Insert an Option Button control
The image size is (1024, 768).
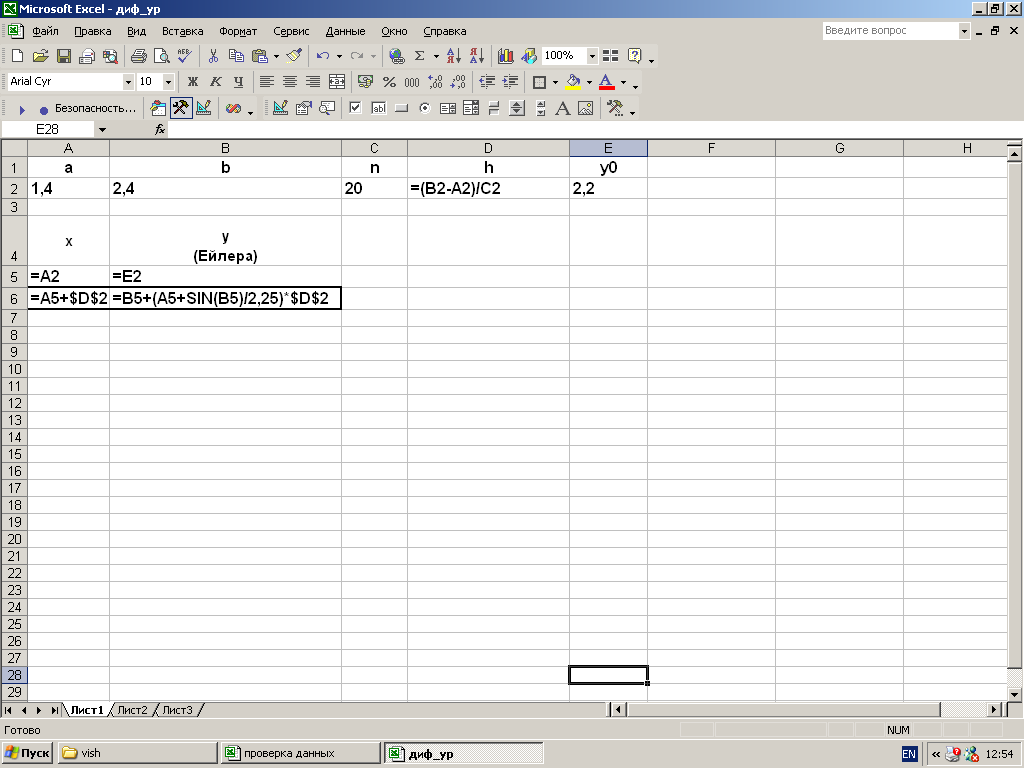point(424,108)
